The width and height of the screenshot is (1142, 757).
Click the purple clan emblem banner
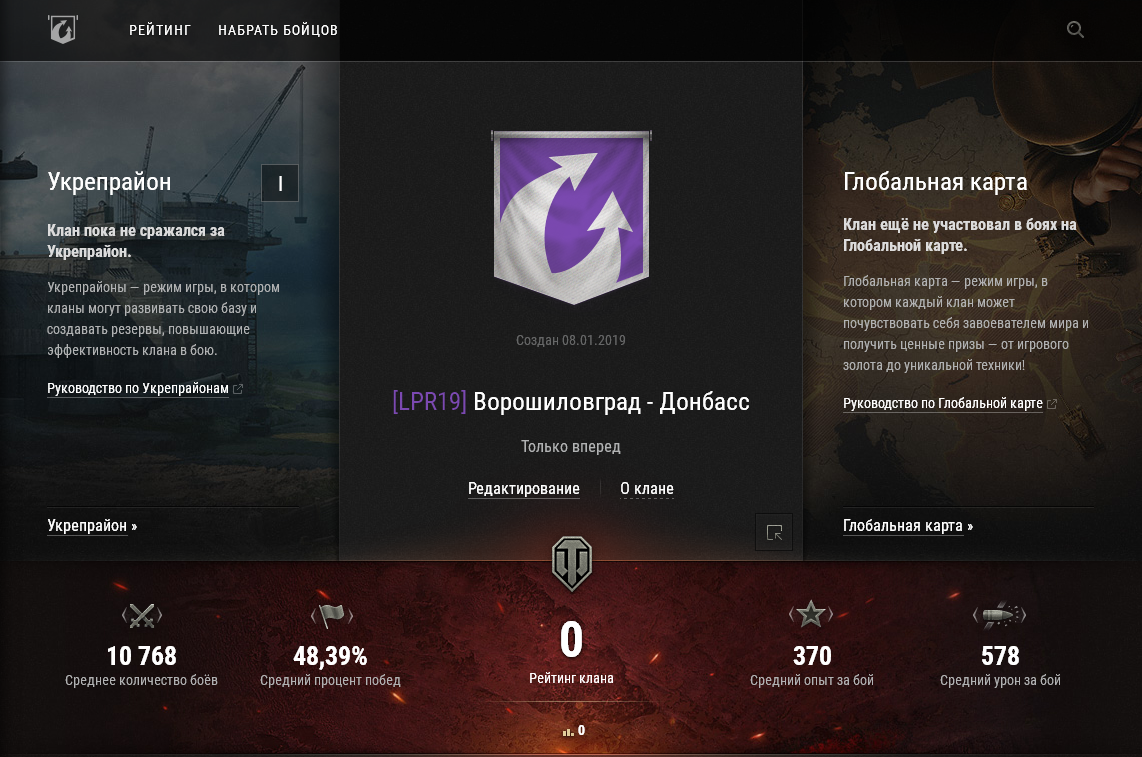572,217
